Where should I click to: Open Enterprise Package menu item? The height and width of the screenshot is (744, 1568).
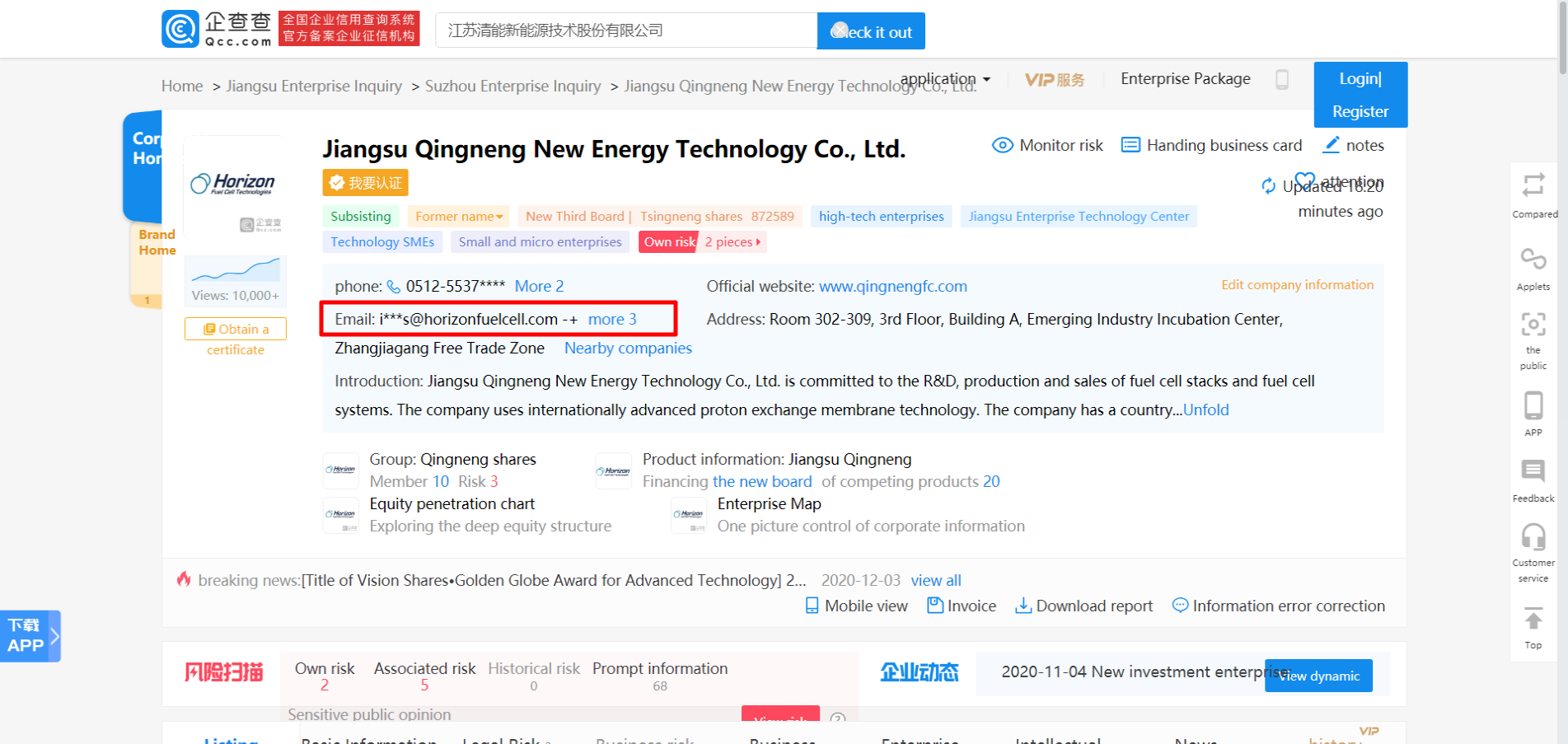click(x=1186, y=79)
